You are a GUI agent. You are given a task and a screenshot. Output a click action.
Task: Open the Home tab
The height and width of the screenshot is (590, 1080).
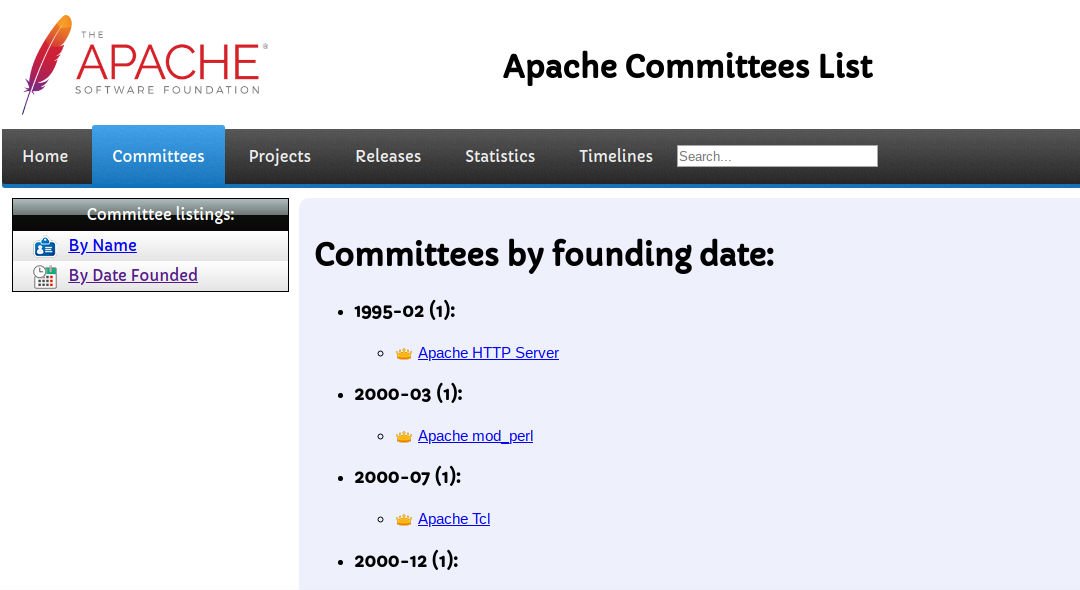(45, 156)
